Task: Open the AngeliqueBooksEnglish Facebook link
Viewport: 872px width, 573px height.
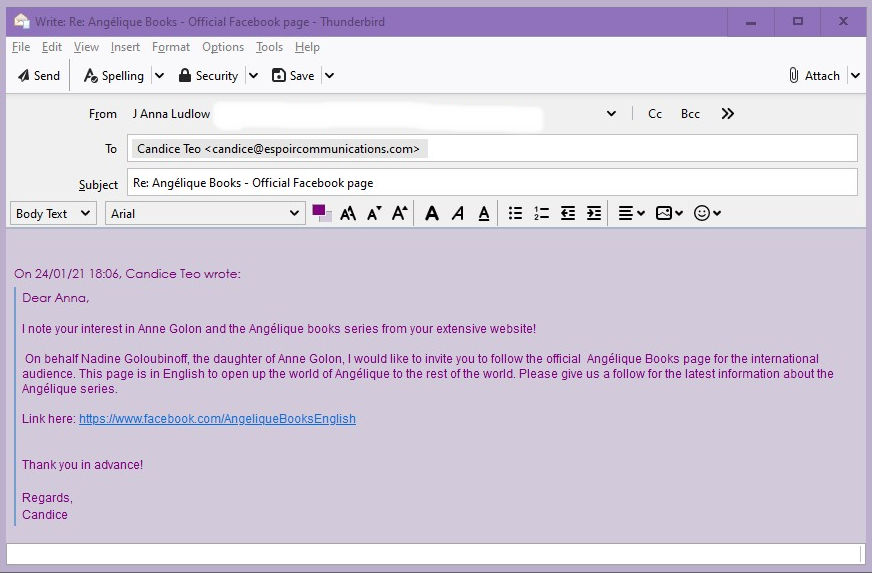Action: [217, 419]
